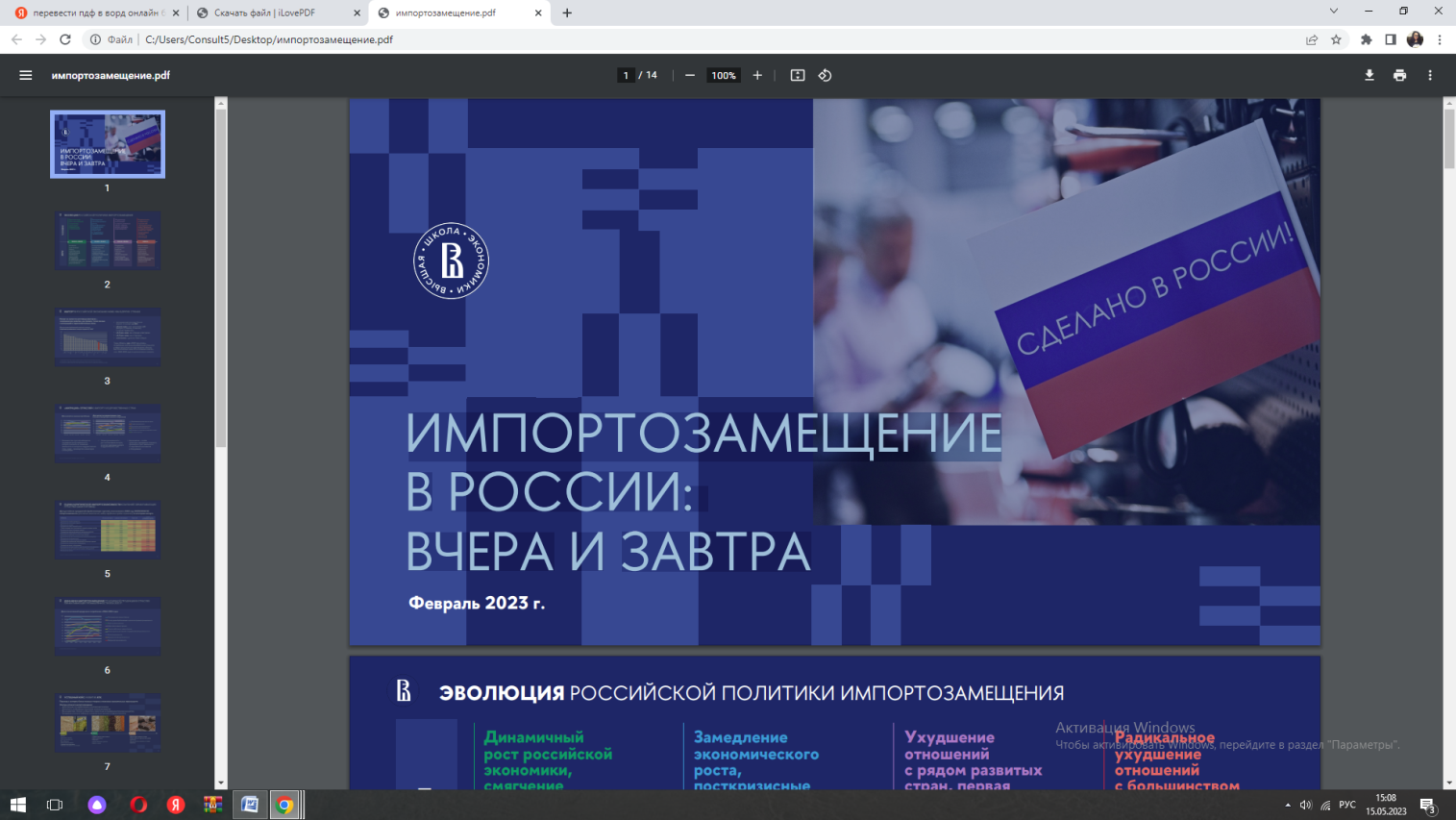Click main document scroll down arrow

coord(1449,783)
